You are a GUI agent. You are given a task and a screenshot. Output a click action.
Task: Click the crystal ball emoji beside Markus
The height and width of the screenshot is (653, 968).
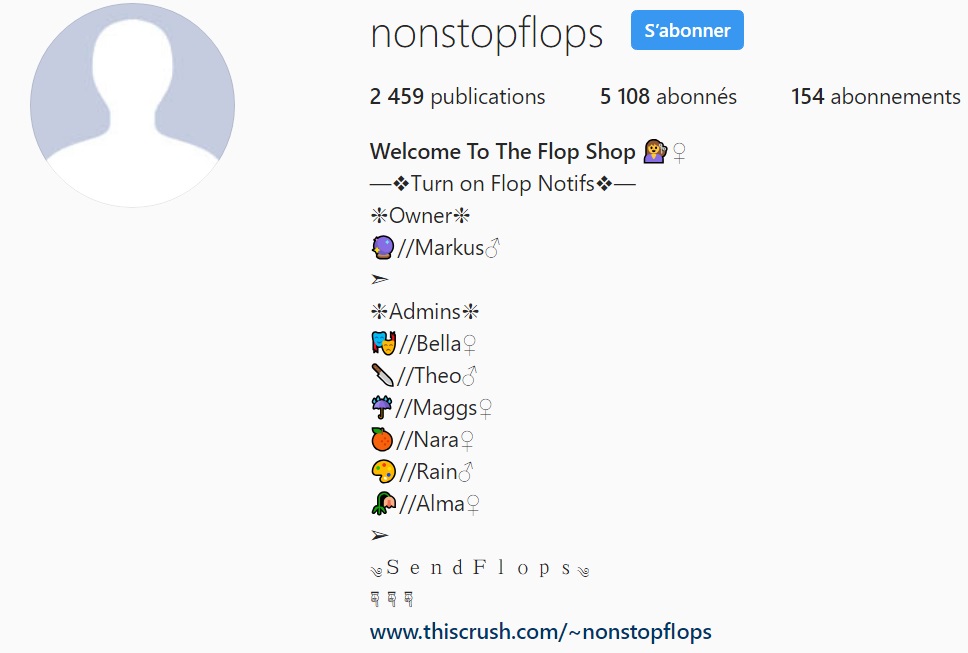point(383,247)
